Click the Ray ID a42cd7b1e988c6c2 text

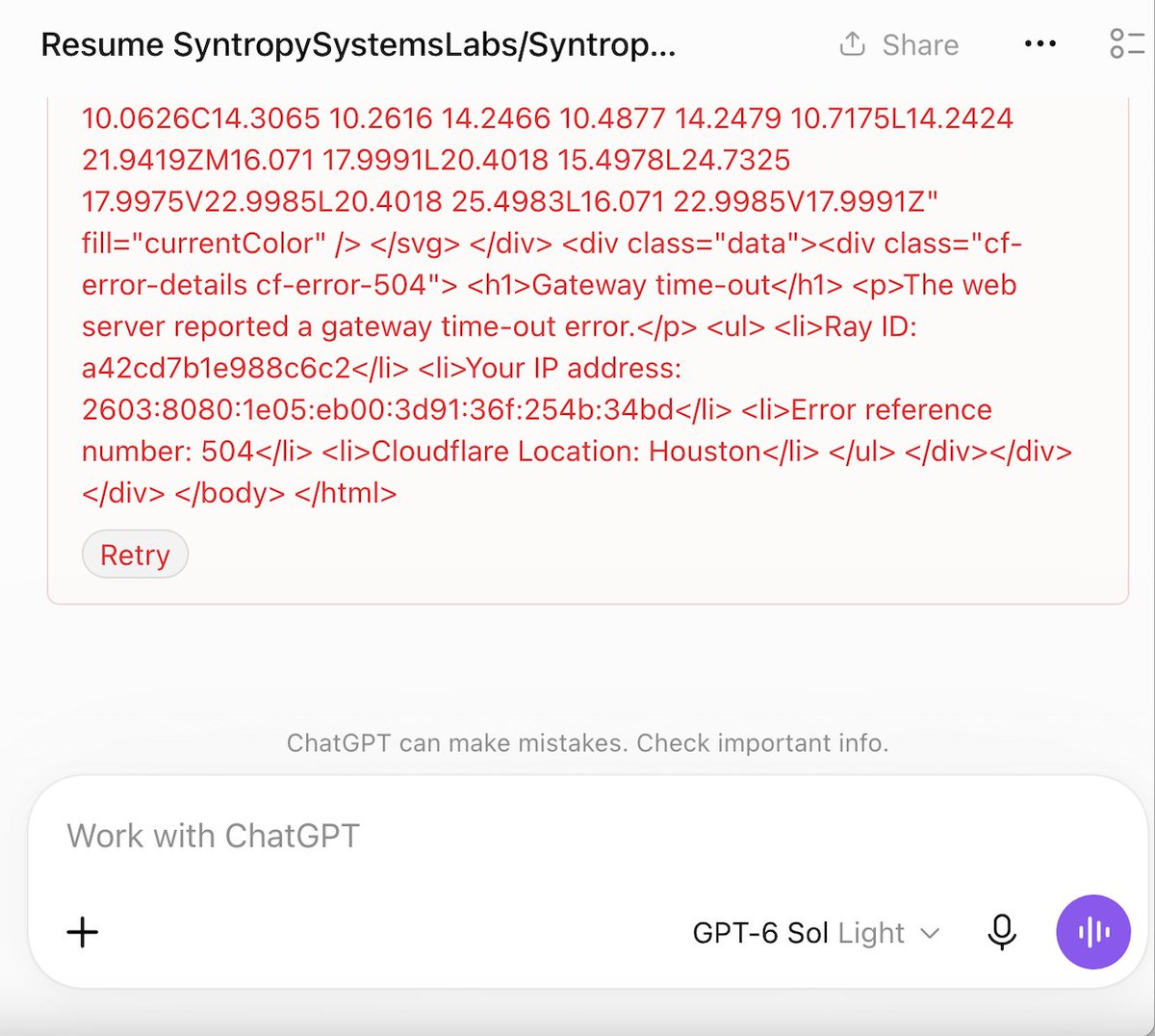tap(217, 368)
